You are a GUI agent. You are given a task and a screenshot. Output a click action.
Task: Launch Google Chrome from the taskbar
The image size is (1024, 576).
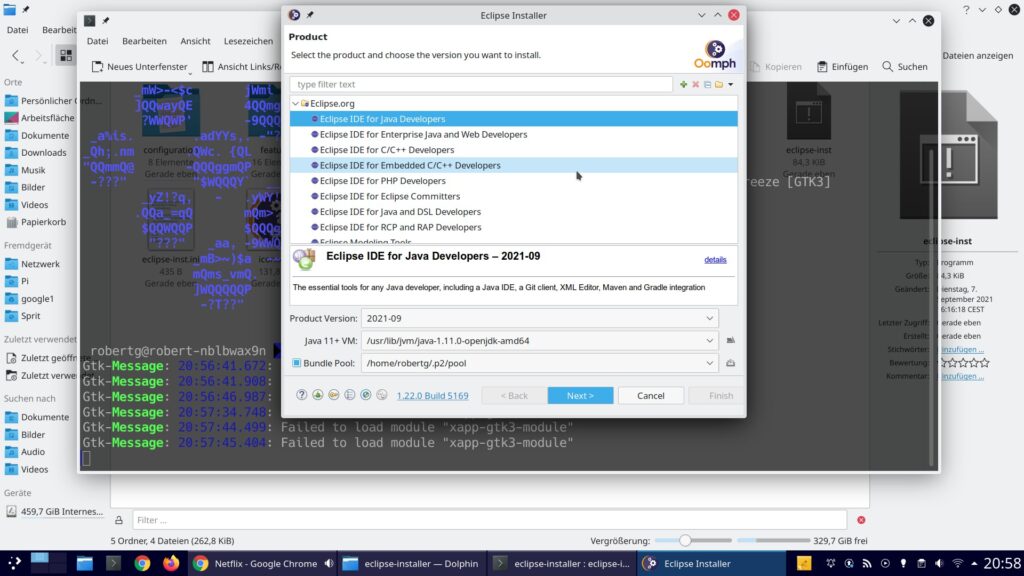pos(142,564)
